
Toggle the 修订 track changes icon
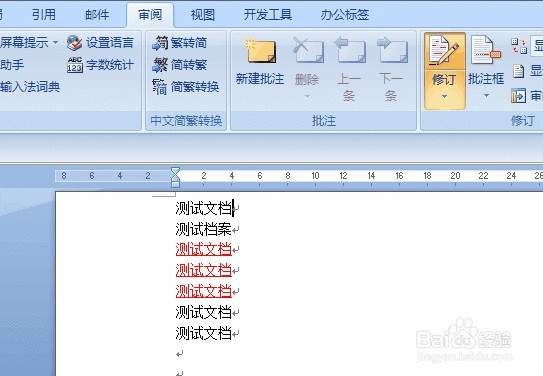tap(444, 50)
